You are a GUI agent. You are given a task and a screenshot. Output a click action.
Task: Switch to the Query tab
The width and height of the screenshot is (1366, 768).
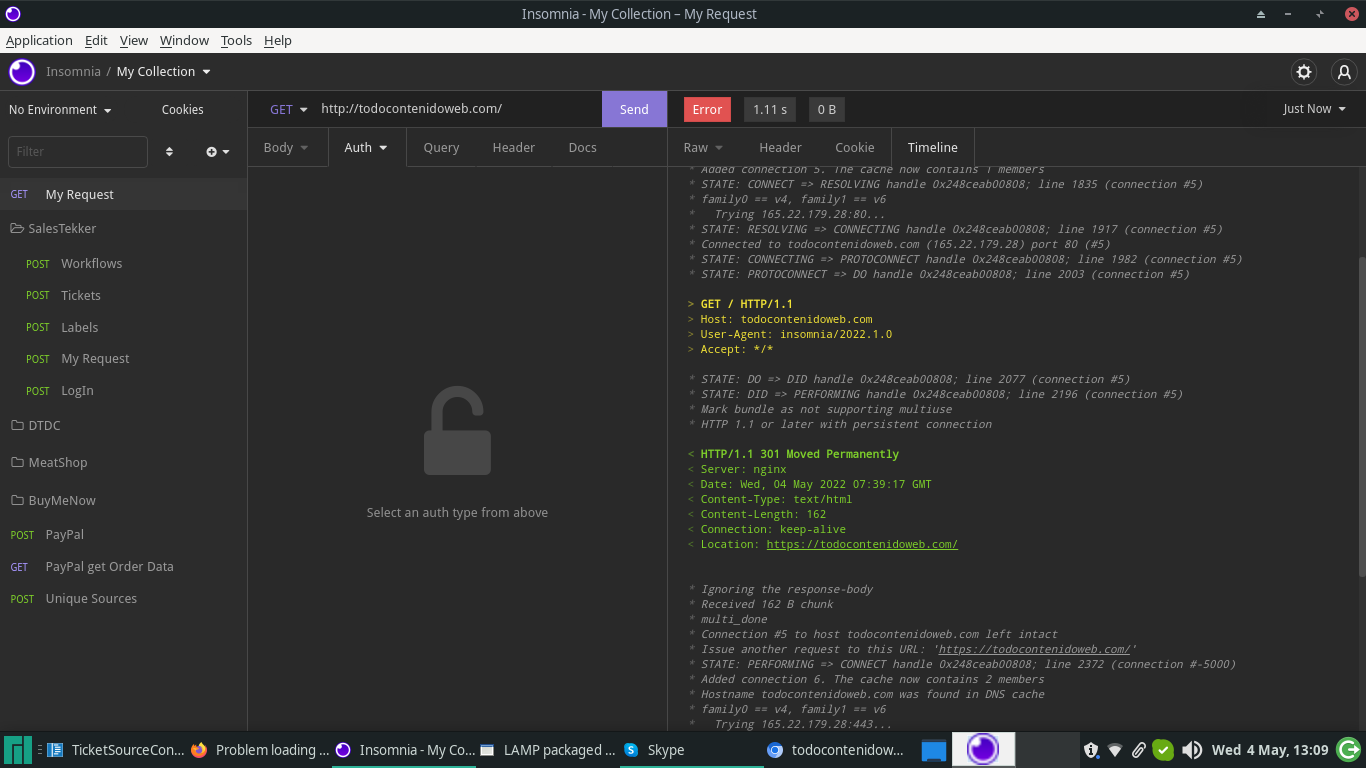(441, 148)
